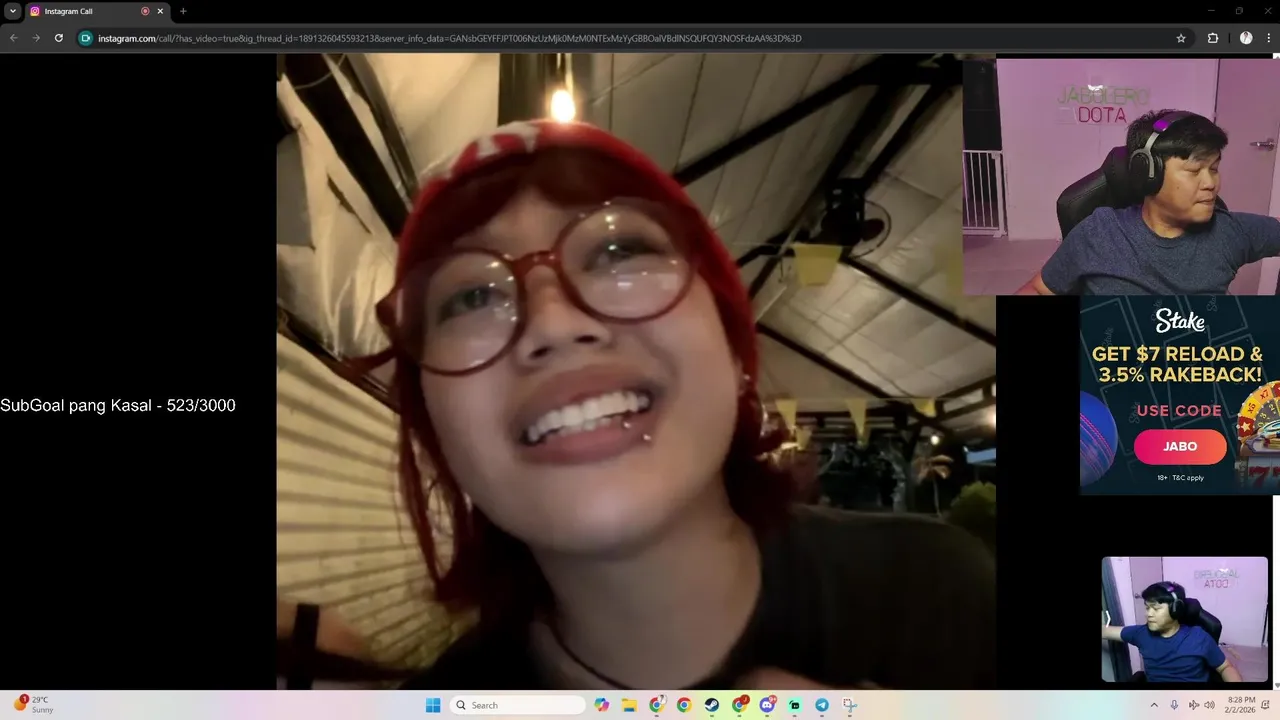Open the weather widget showing 29°C Sunny
This screenshot has height=720, width=1280.
coord(33,705)
